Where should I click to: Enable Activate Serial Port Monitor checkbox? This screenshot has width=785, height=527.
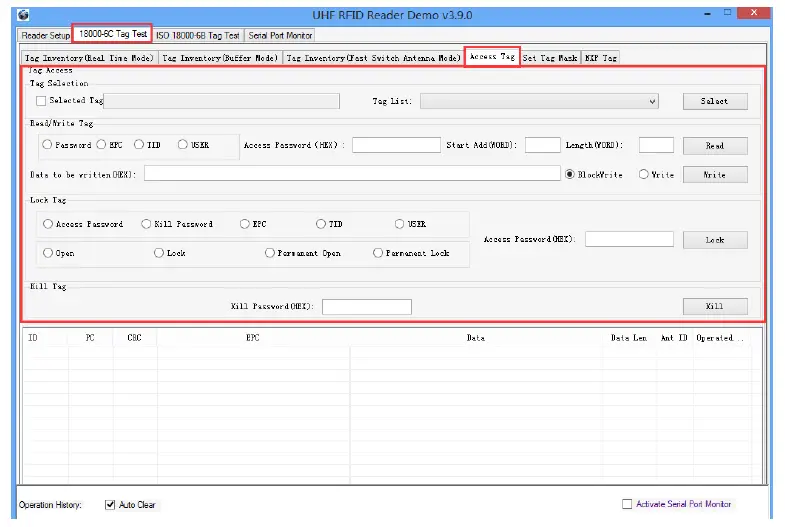pyautogui.click(x=627, y=504)
